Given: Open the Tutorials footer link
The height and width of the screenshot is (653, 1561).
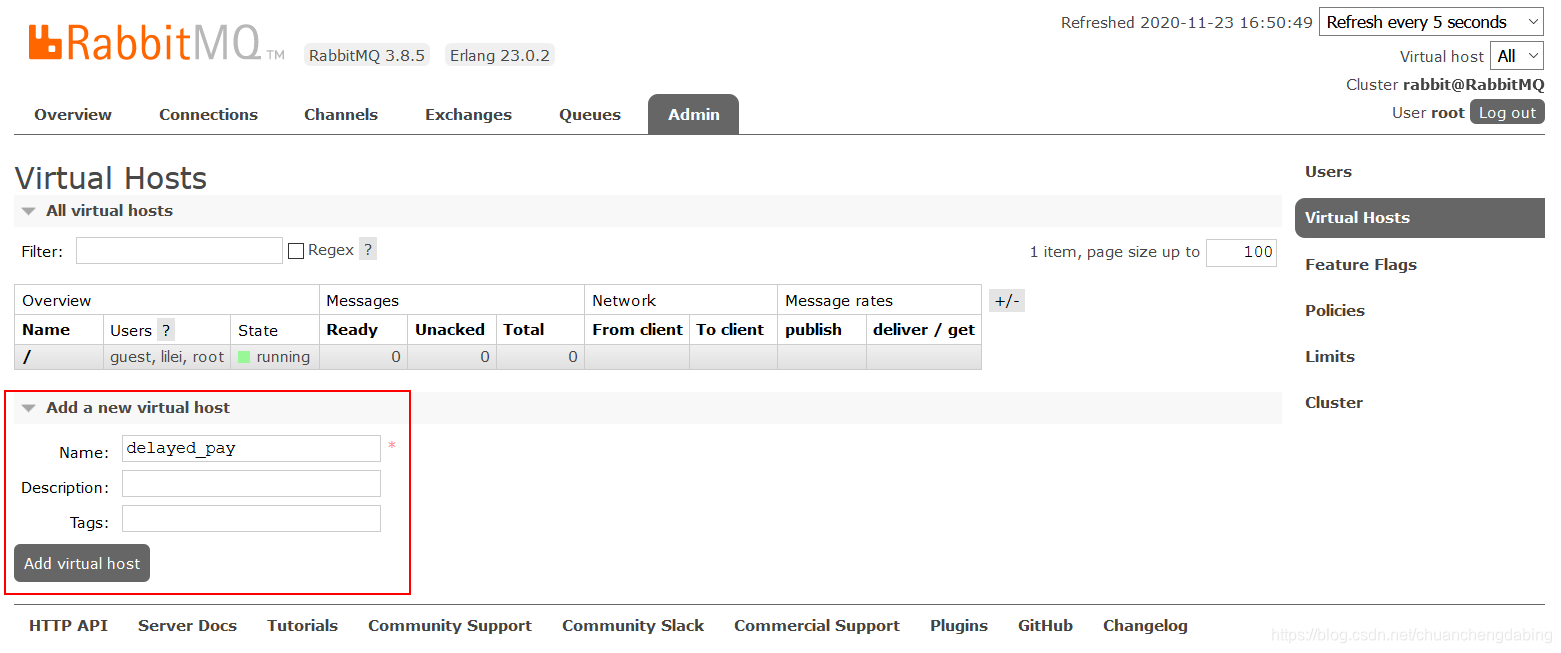Looking at the screenshot, I should pos(302,626).
